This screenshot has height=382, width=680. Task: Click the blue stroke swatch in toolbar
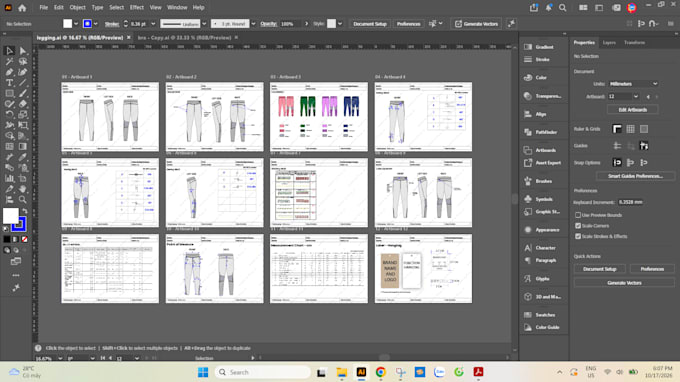[x=19, y=224]
